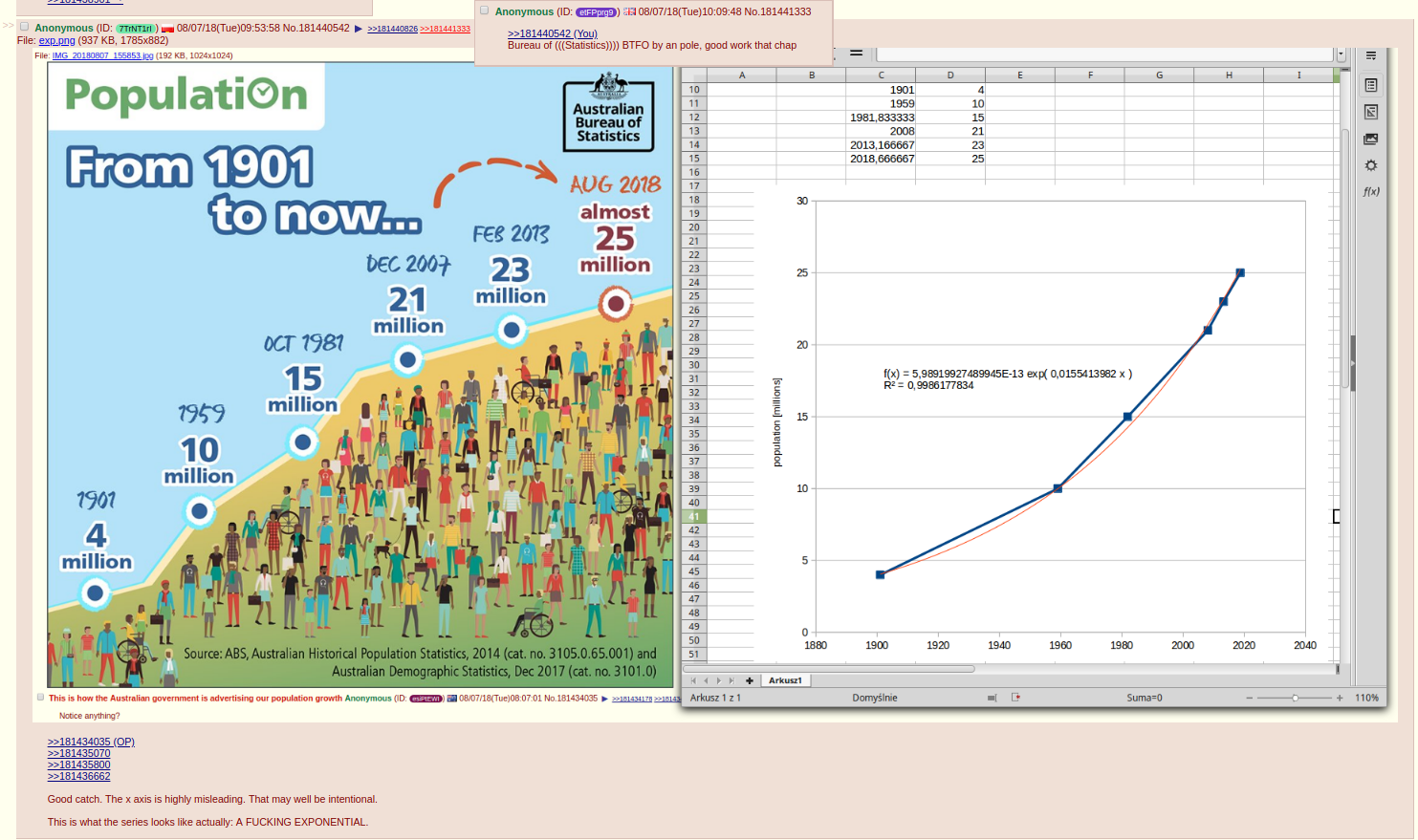Open the Gallery sidebar panel
Viewport: 1418px width, 840px height.
pyautogui.click(x=1371, y=139)
